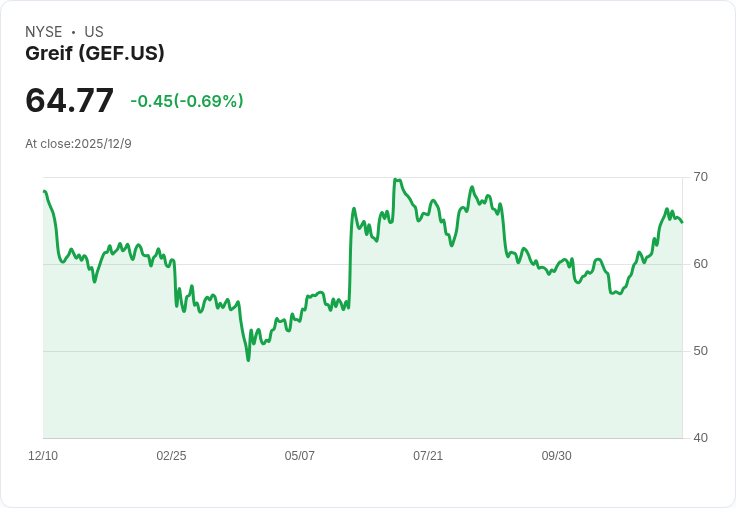
Task: Click the highest peak of the price line
Action: (x=395, y=179)
